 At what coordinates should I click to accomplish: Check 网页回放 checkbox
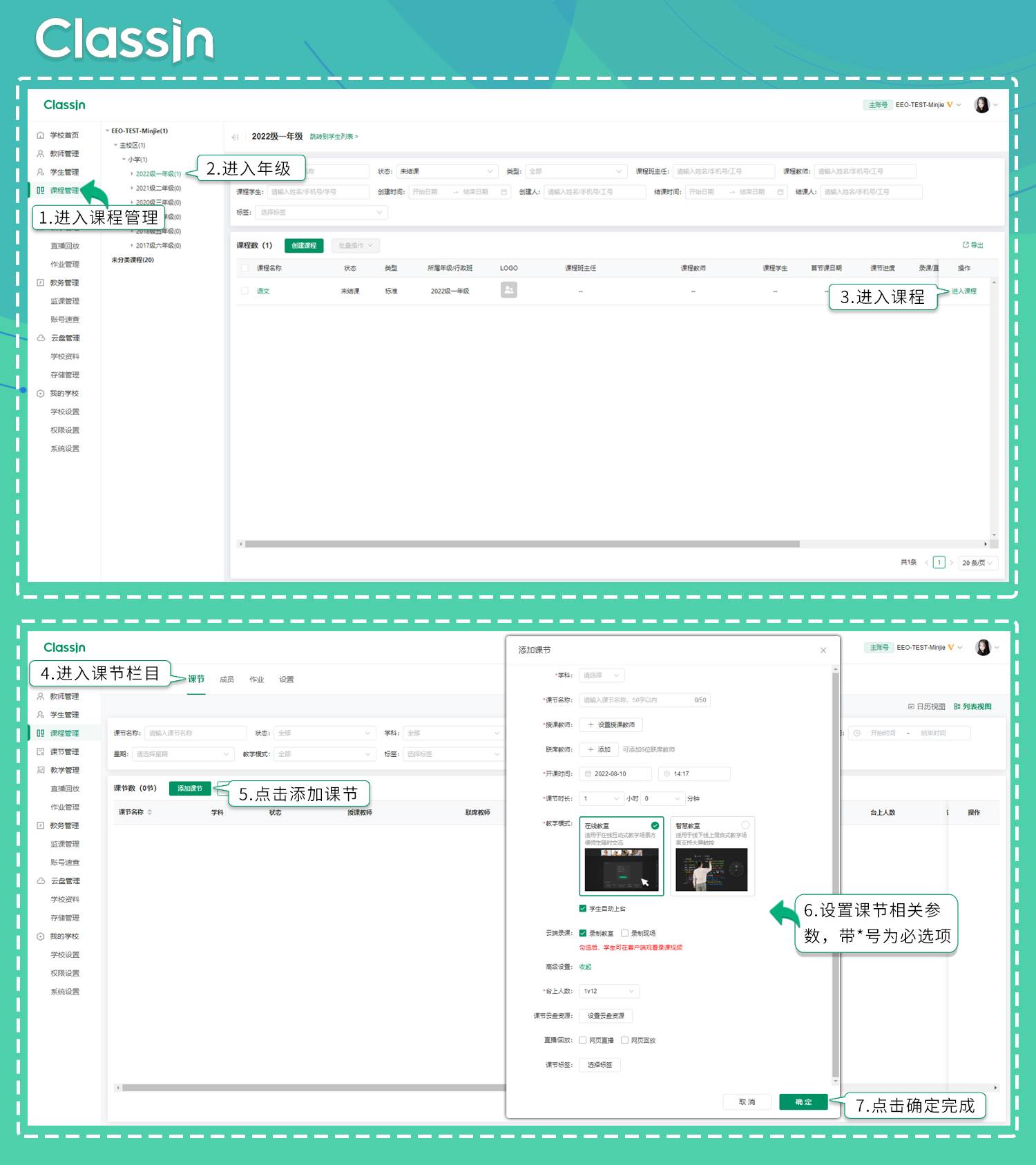[x=624, y=1040]
